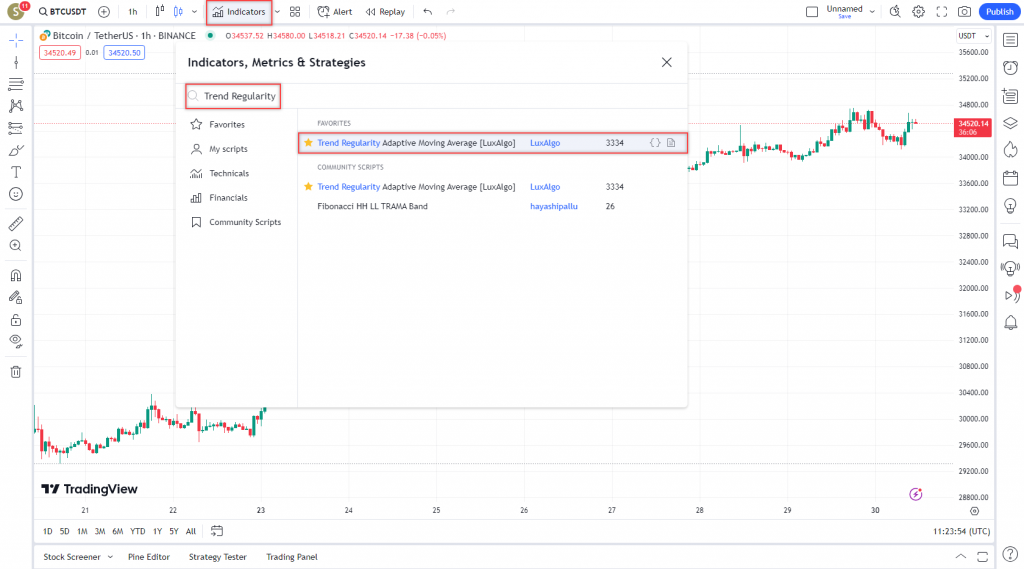Redo the last undone action
The image size is (1024, 569).
point(451,12)
